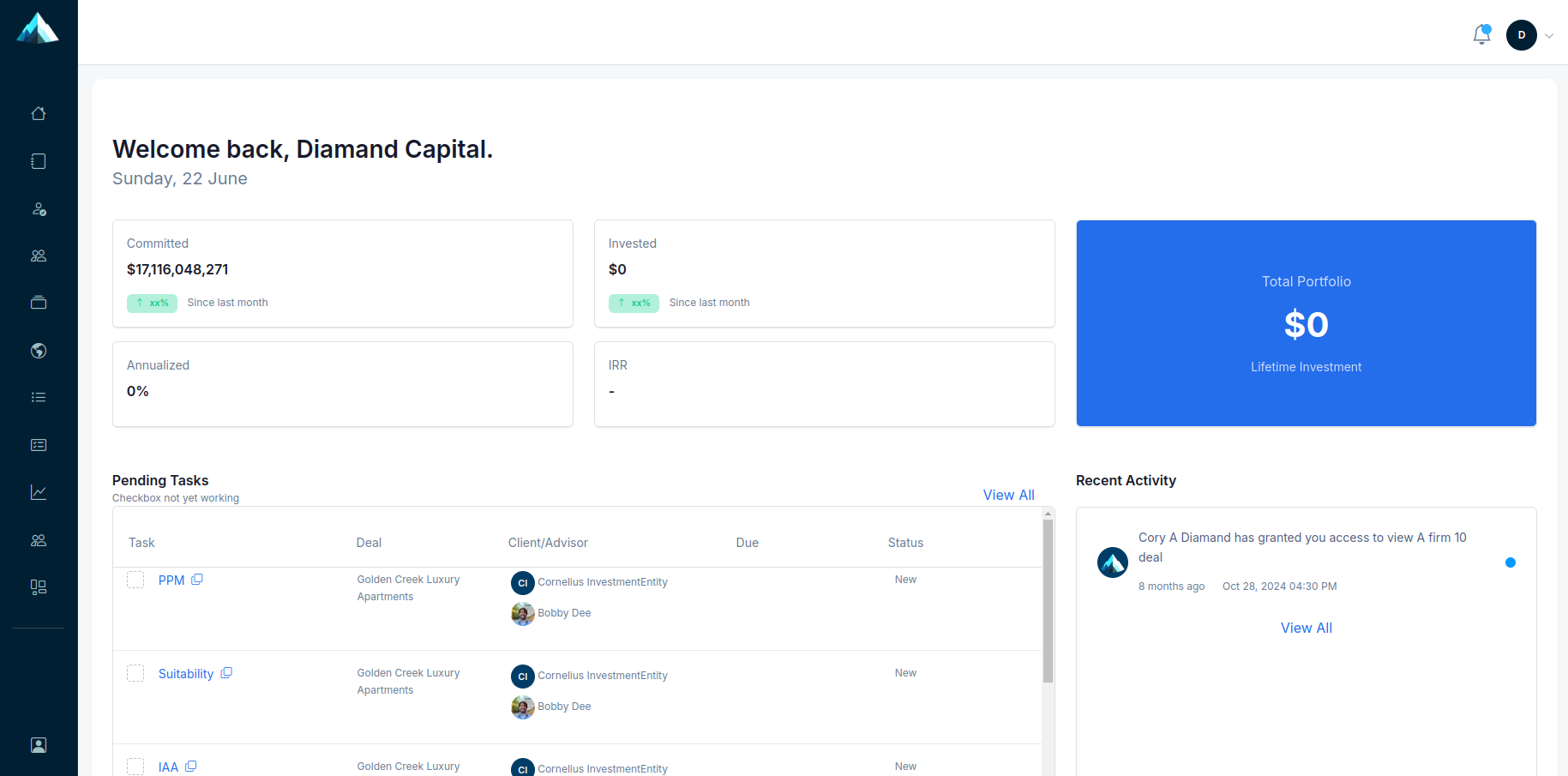Open the lower group-of-people sidebar icon
This screenshot has height=776, width=1568.
click(39, 540)
